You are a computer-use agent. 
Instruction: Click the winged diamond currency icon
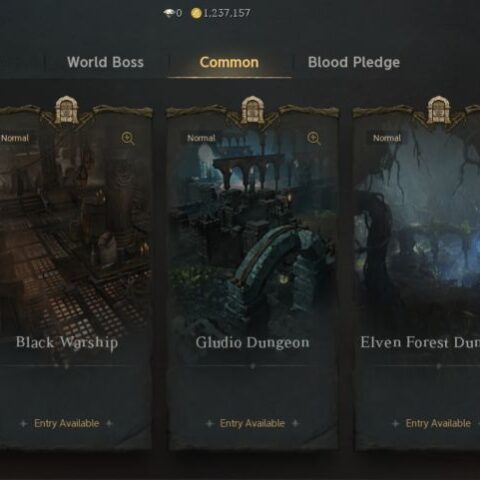pyautogui.click(x=169, y=13)
